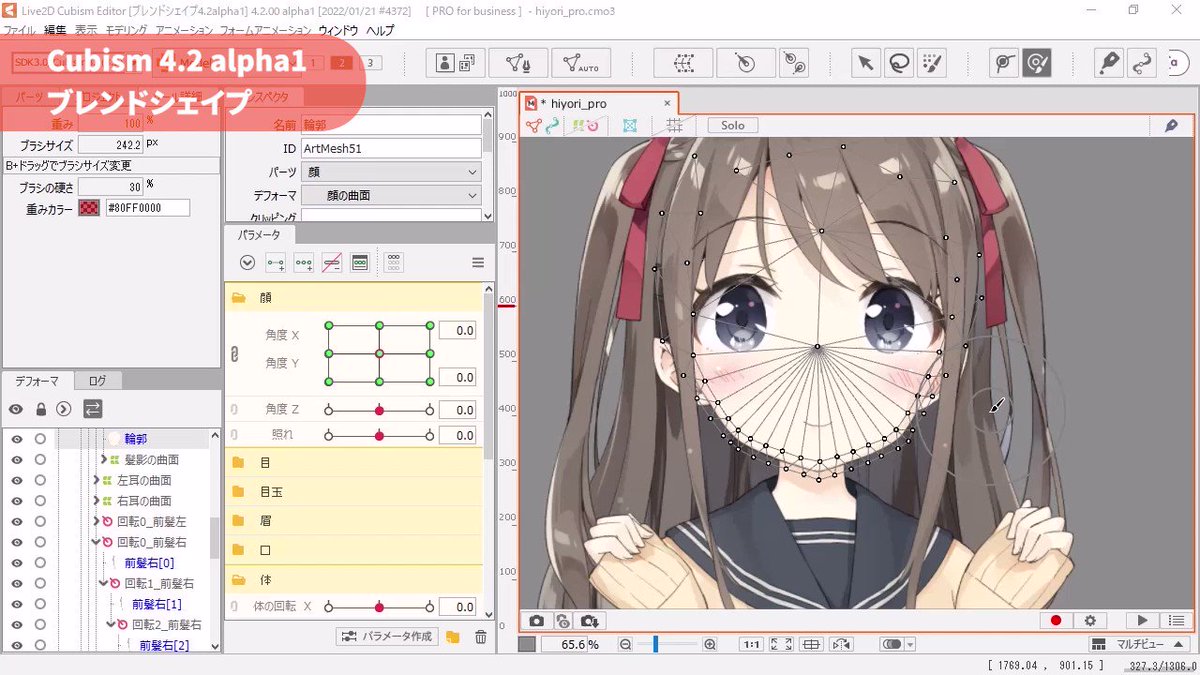Open canvas settings gear icon
Image resolution: width=1200 pixels, height=675 pixels.
(x=1090, y=620)
